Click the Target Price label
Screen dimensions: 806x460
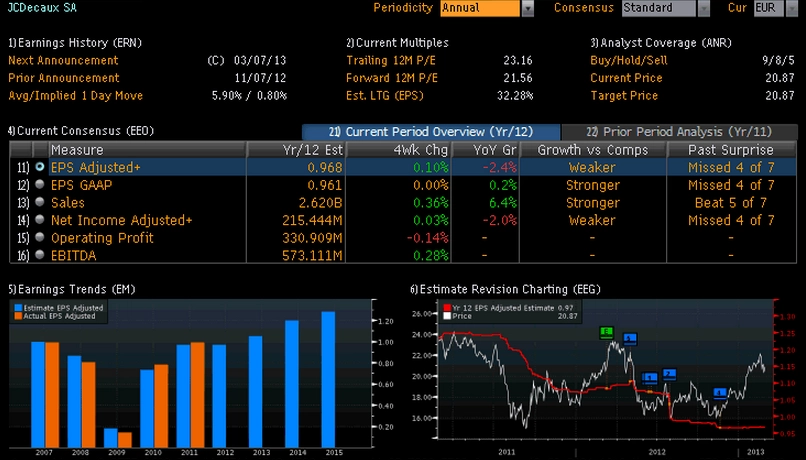coord(624,95)
